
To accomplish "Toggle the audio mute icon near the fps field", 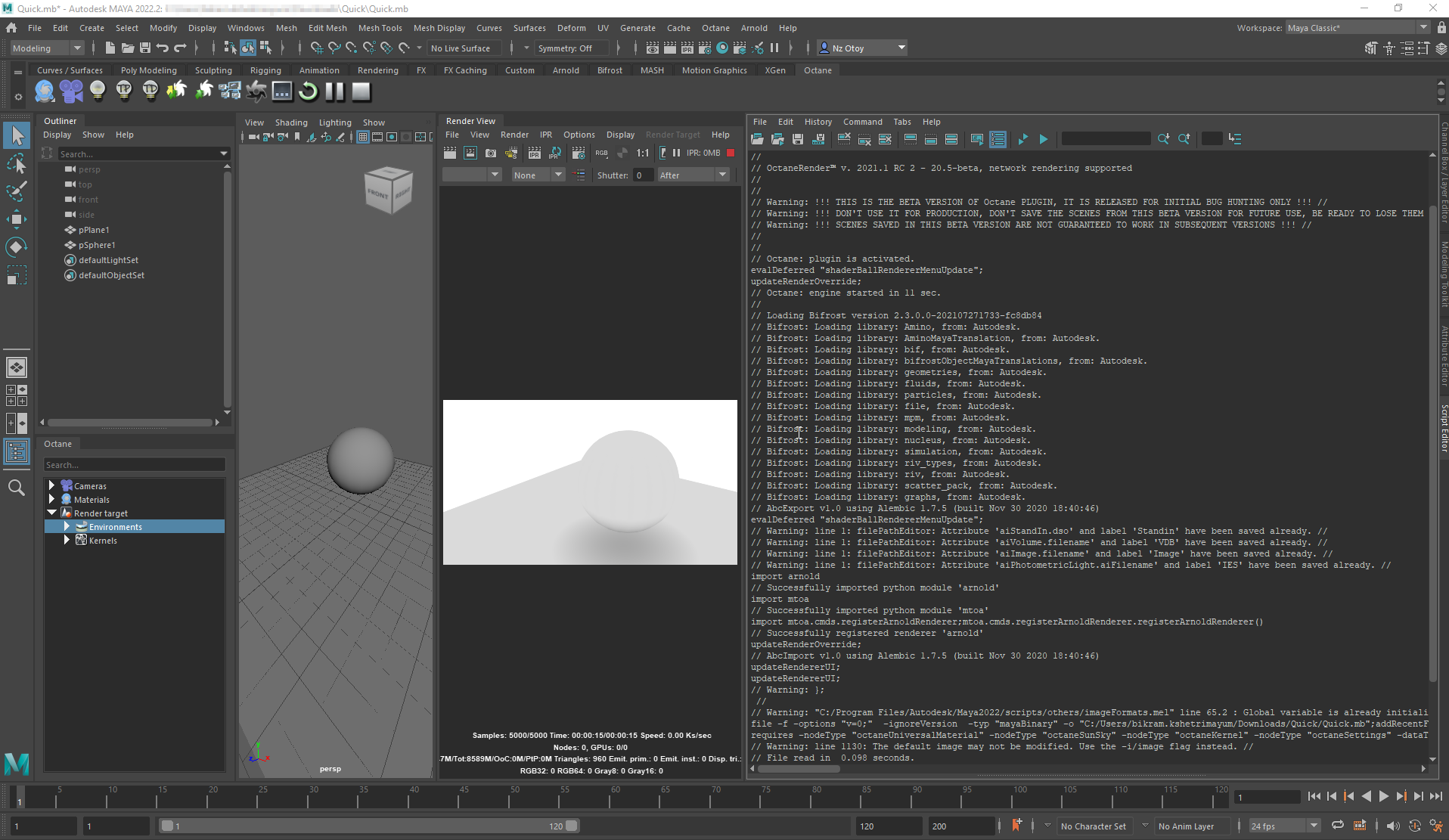I will click(1393, 826).
